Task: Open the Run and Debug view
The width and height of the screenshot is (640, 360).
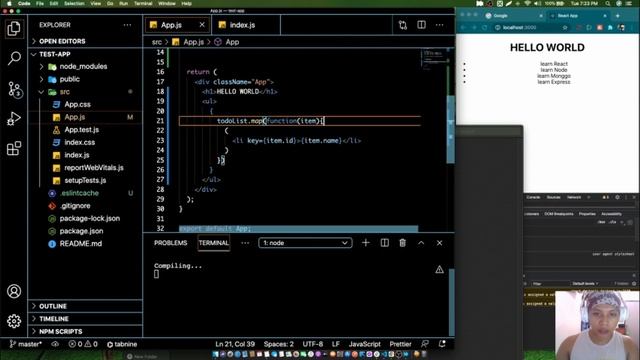Action: click(14, 118)
